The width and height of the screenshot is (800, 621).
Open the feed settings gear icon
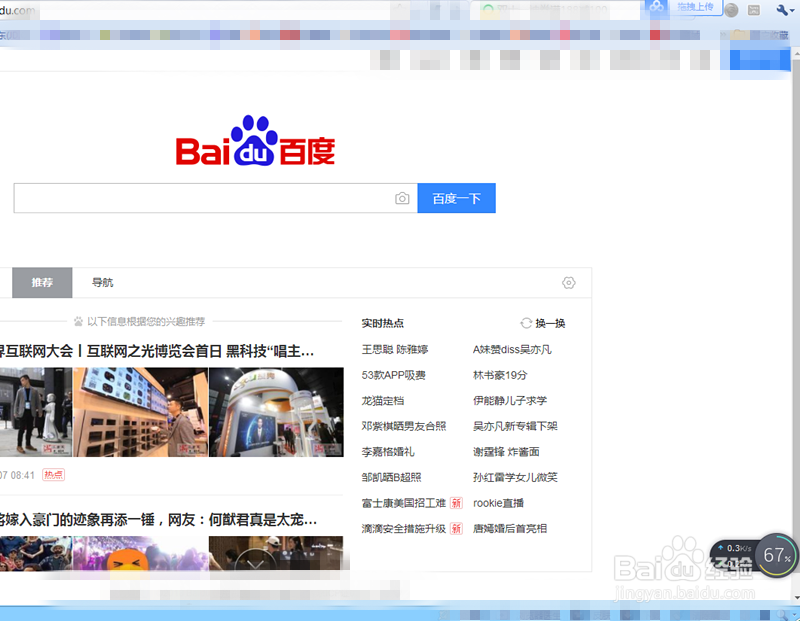tap(568, 283)
